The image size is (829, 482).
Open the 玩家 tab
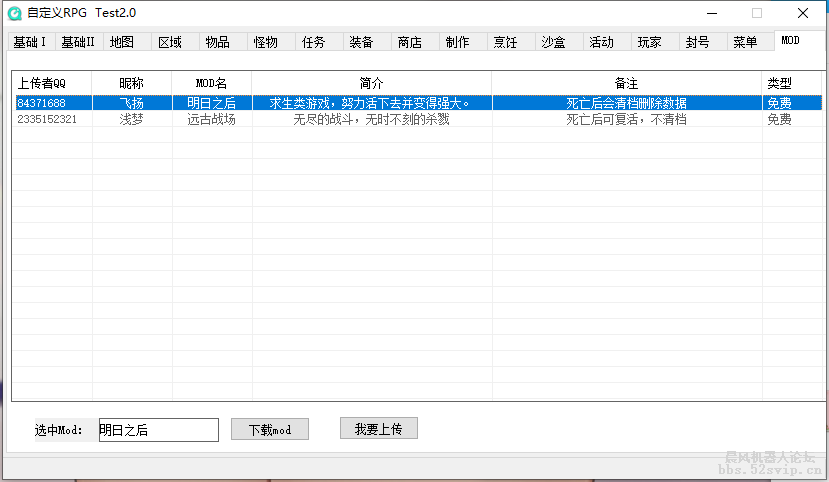pyautogui.click(x=655, y=42)
